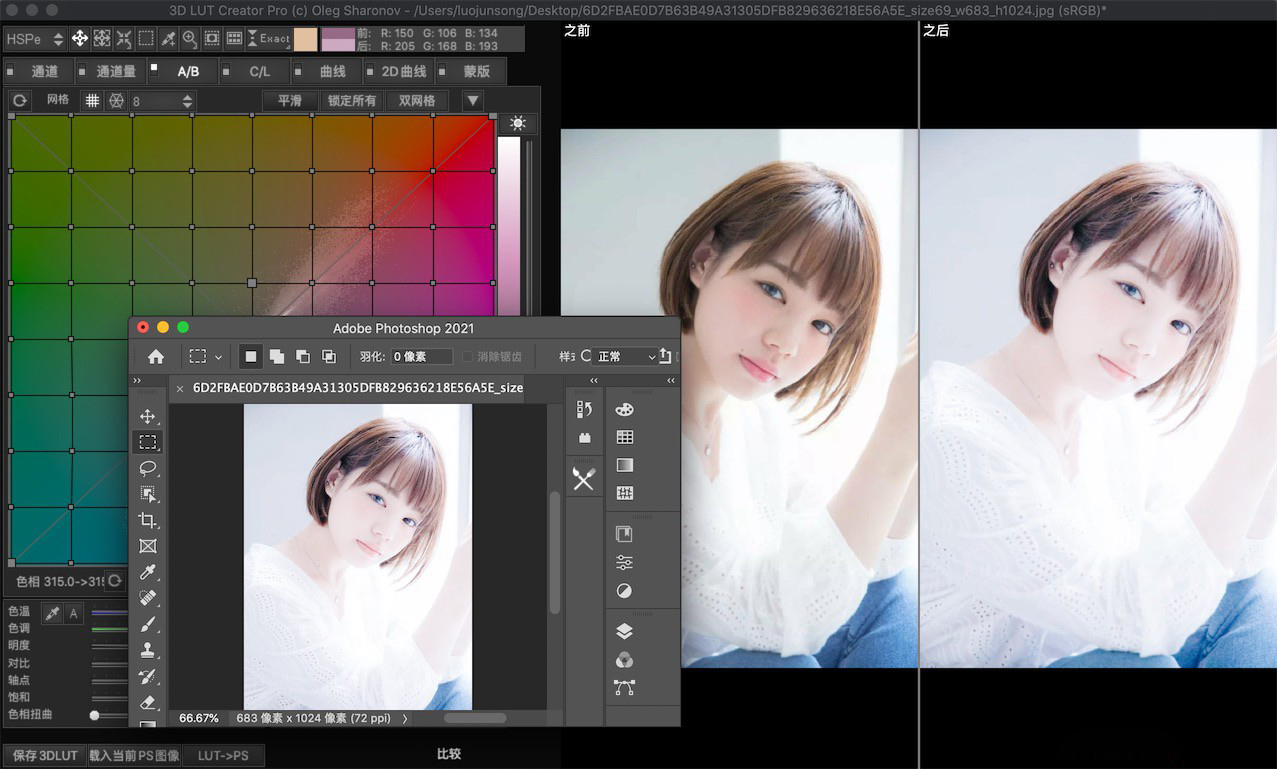This screenshot has width=1277, height=769.
Task: Open Photoshop Adjustments half-circle panel icon
Action: pos(624,591)
